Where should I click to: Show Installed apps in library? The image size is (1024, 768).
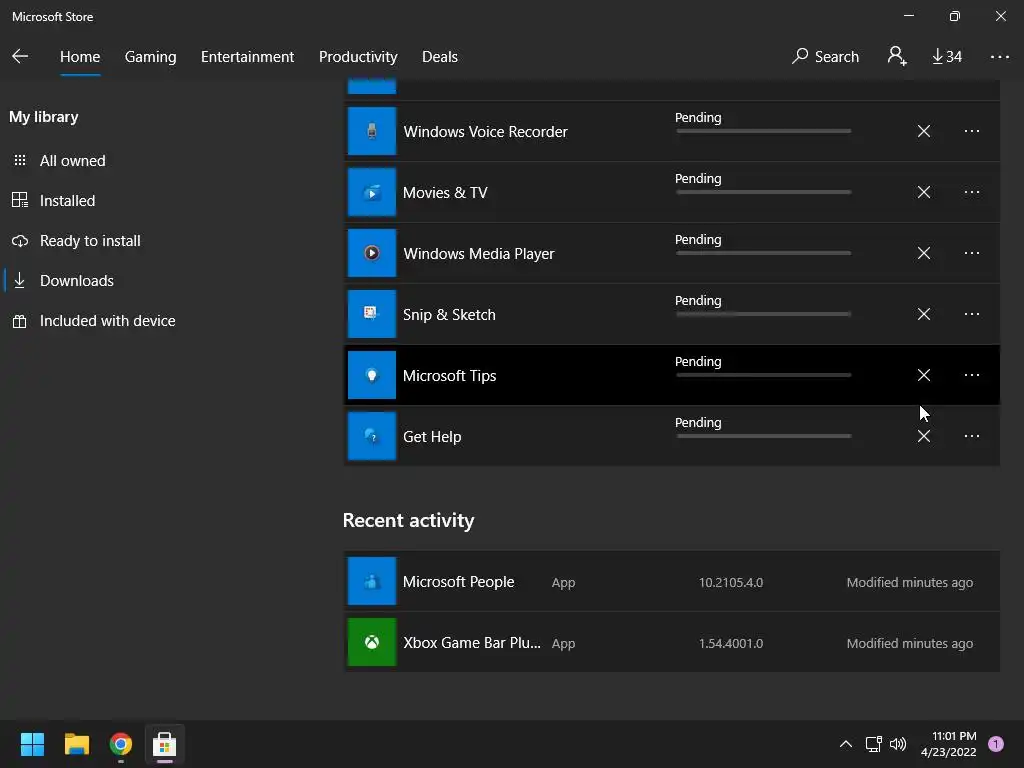[67, 200]
